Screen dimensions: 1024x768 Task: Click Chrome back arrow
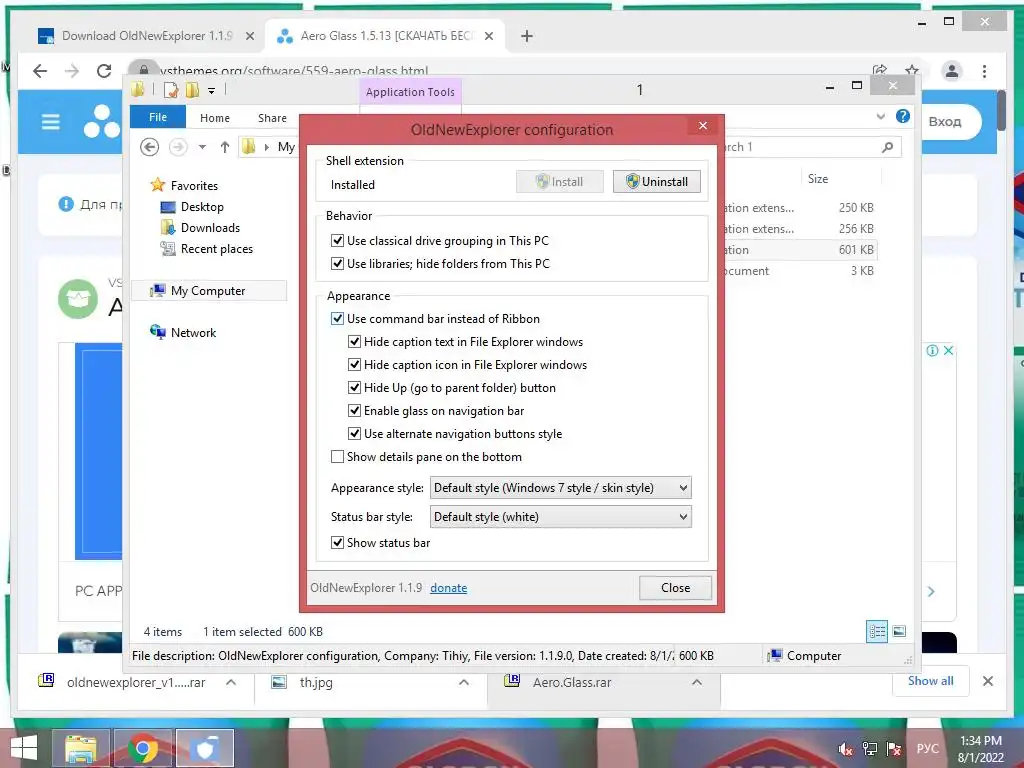click(x=40, y=71)
